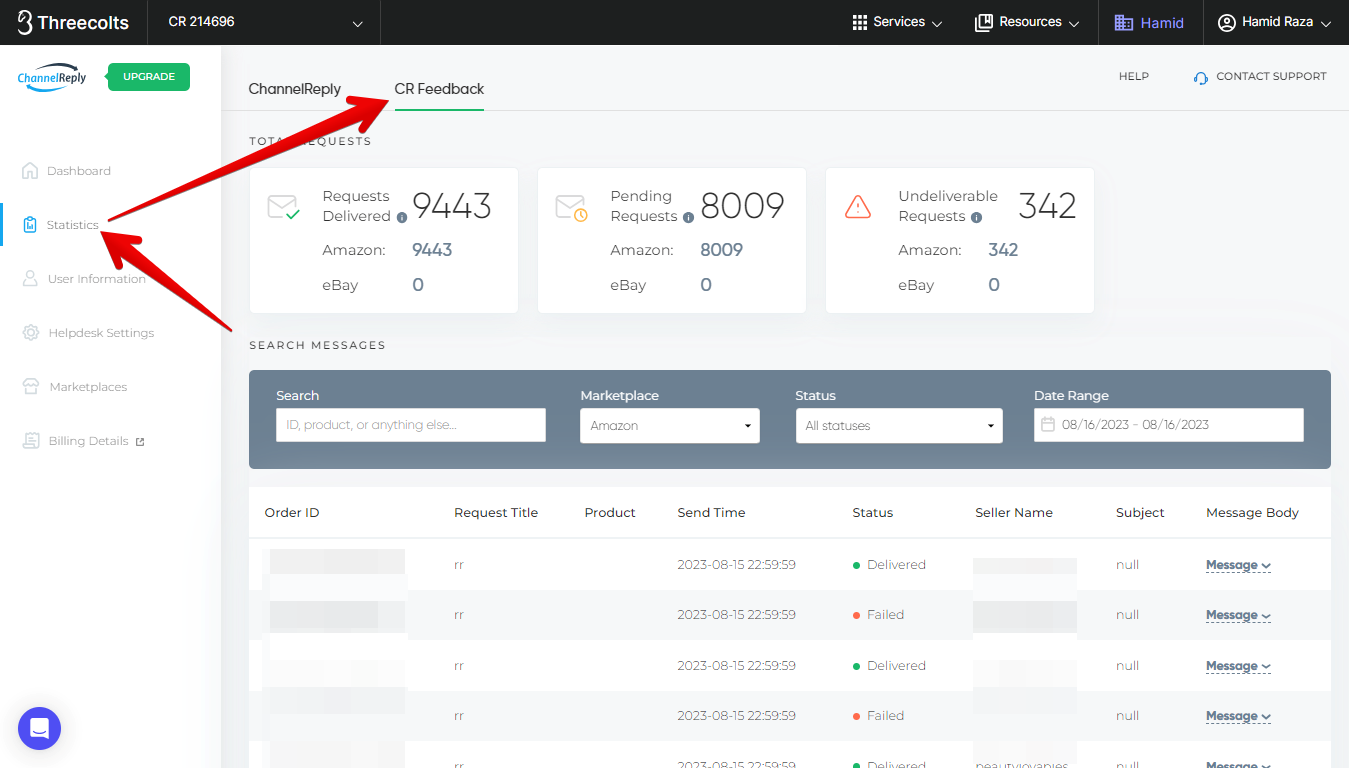Image resolution: width=1349 pixels, height=768 pixels.
Task: Expand the Resources dropdown
Action: (1074, 23)
